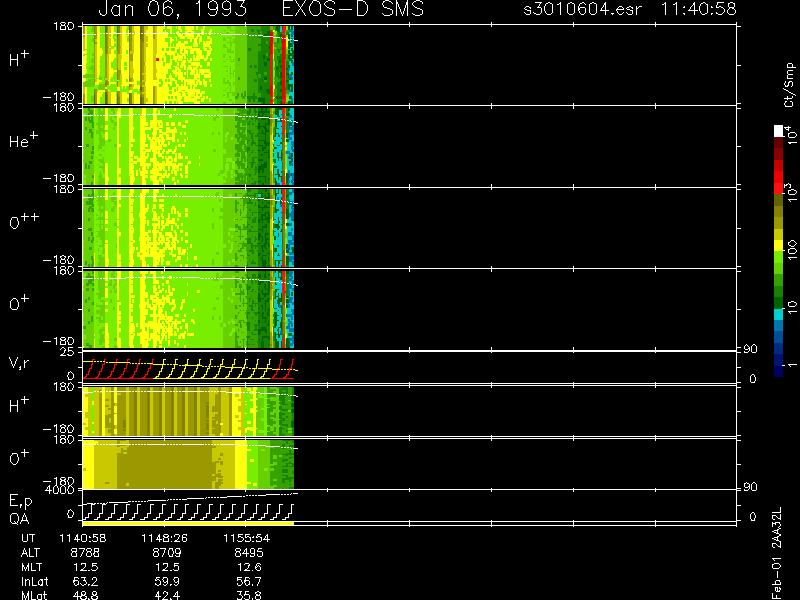
Task: Click the QA row label
Action: (19, 519)
